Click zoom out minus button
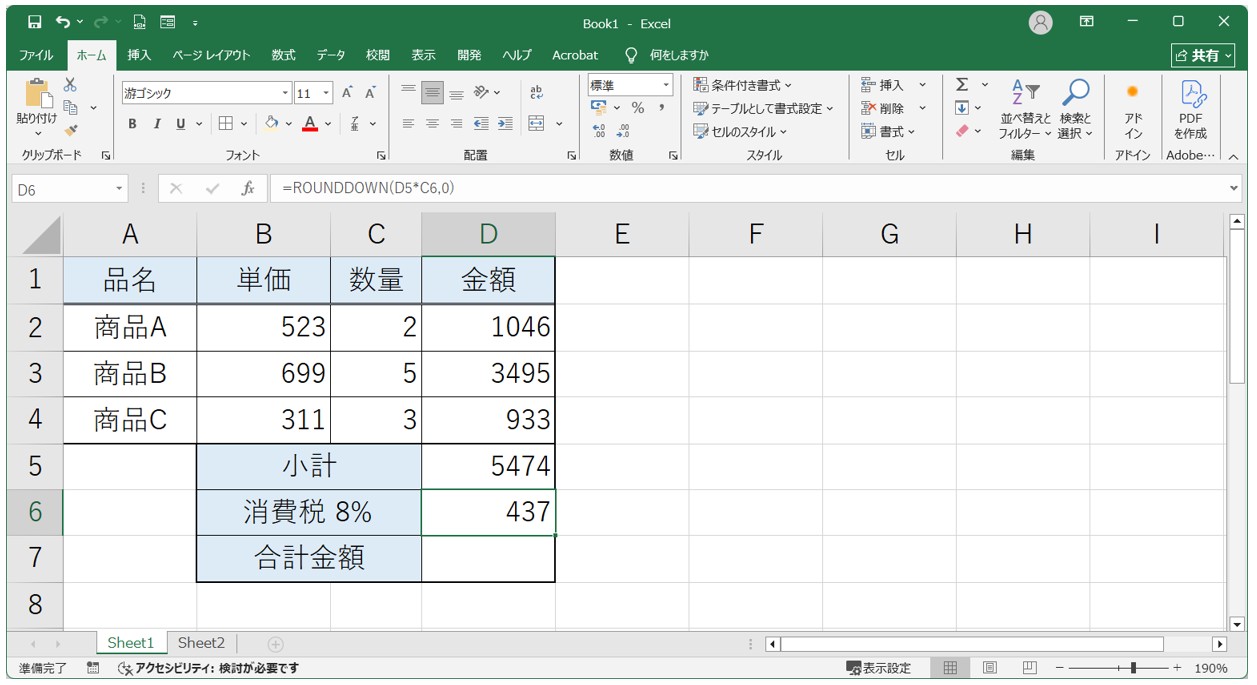1257x685 pixels. tap(1060, 668)
